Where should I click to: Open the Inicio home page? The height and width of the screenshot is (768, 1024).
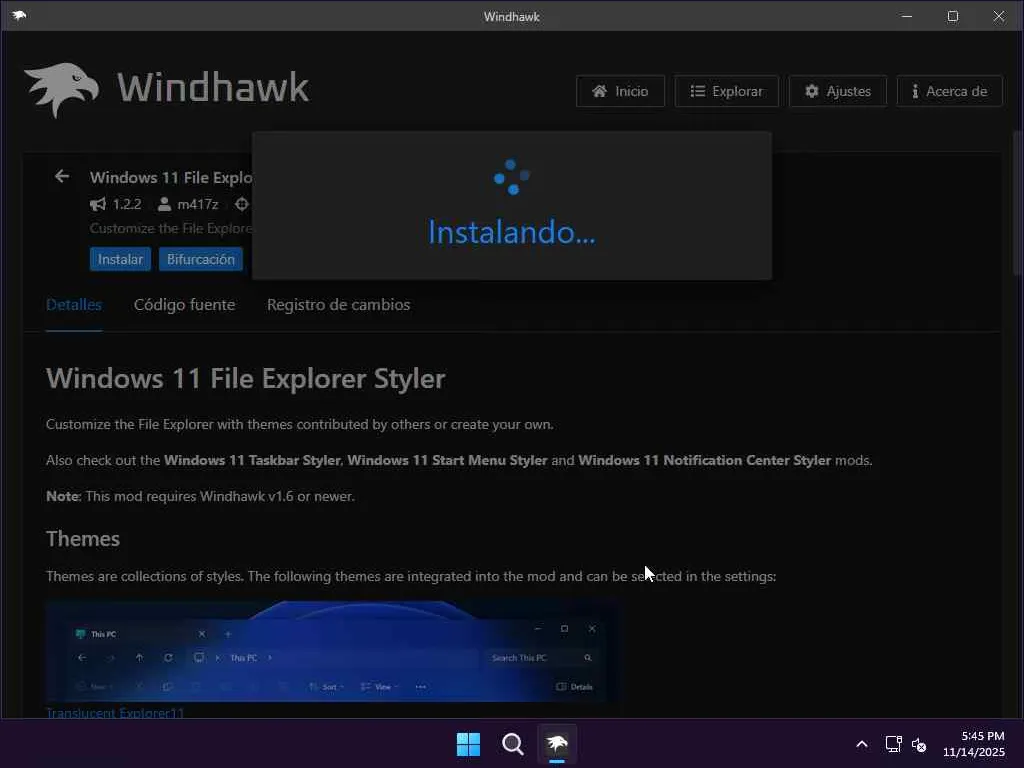(620, 91)
